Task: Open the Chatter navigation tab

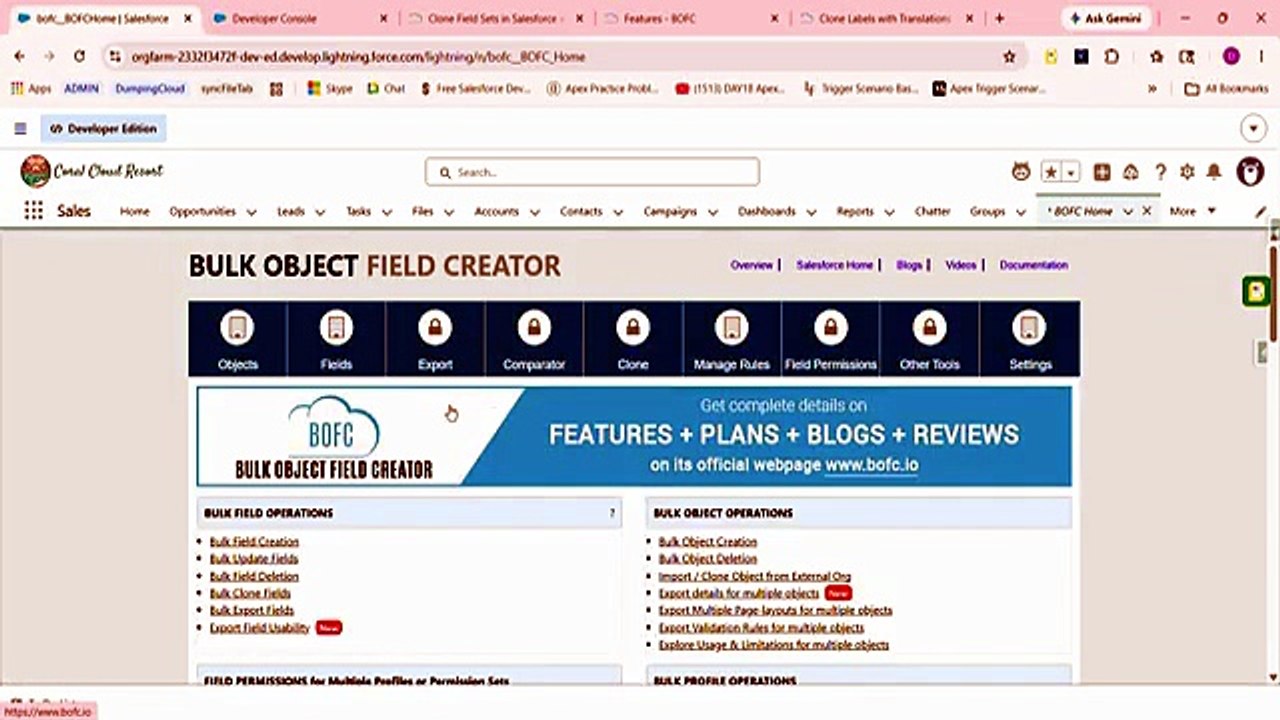Action: pos(932,211)
